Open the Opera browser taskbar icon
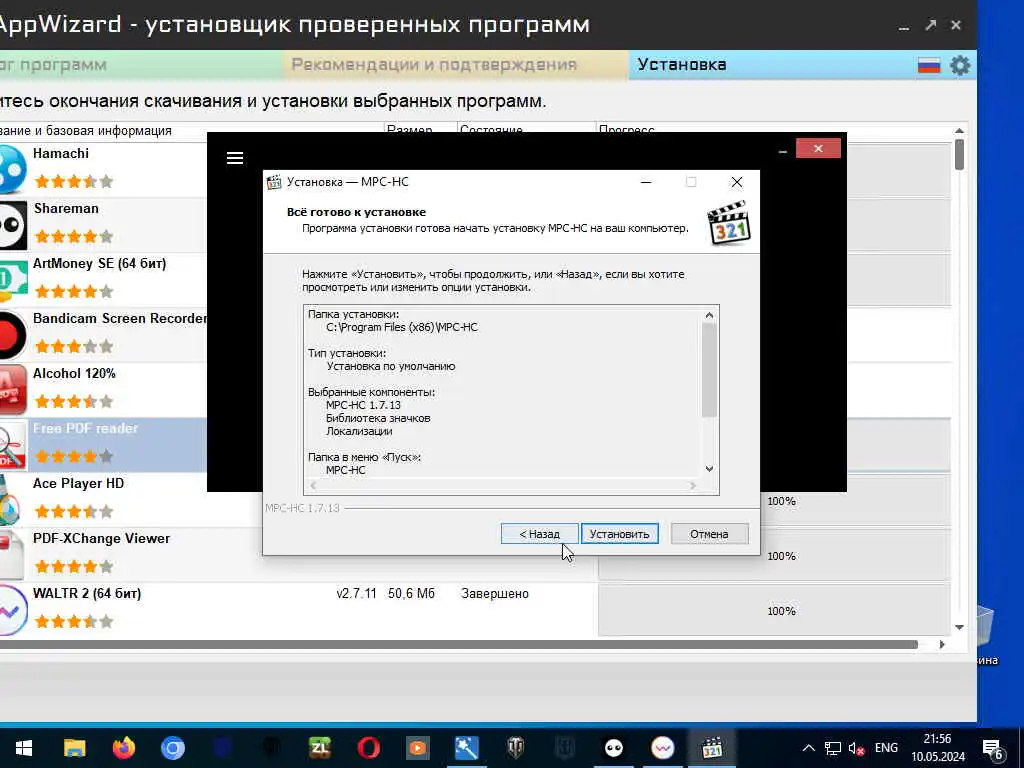This screenshot has width=1024, height=768. (x=368, y=748)
